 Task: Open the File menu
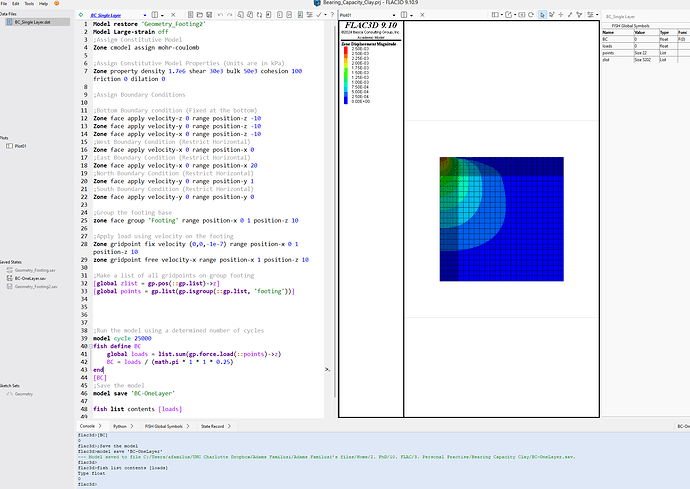[4, 4]
